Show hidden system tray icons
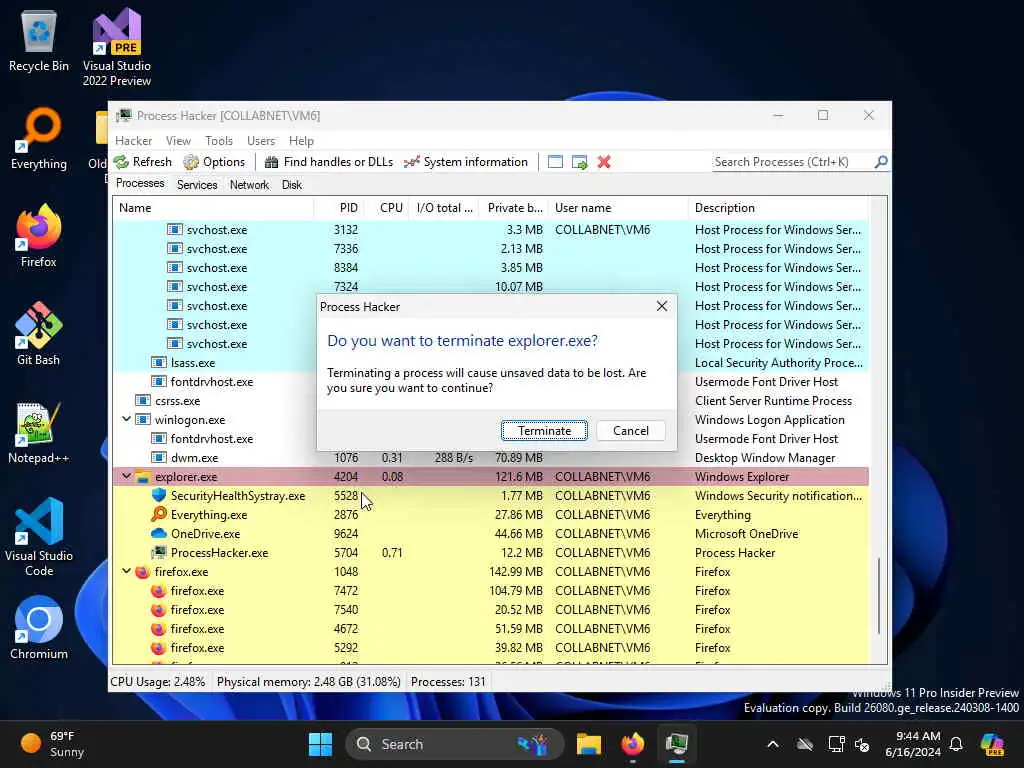This screenshot has height=768, width=1024. tap(773, 744)
